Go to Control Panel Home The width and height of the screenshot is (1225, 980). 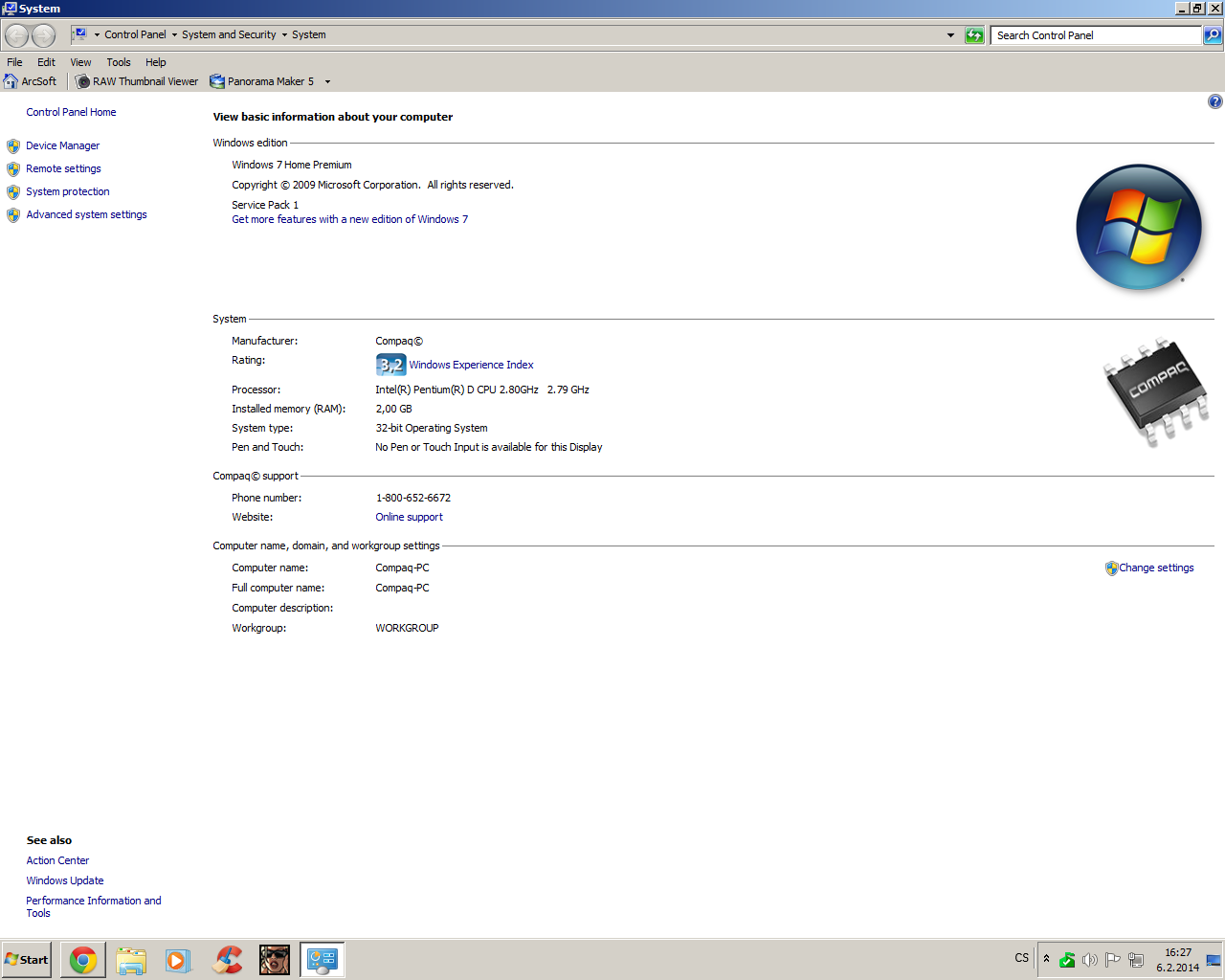(x=71, y=112)
